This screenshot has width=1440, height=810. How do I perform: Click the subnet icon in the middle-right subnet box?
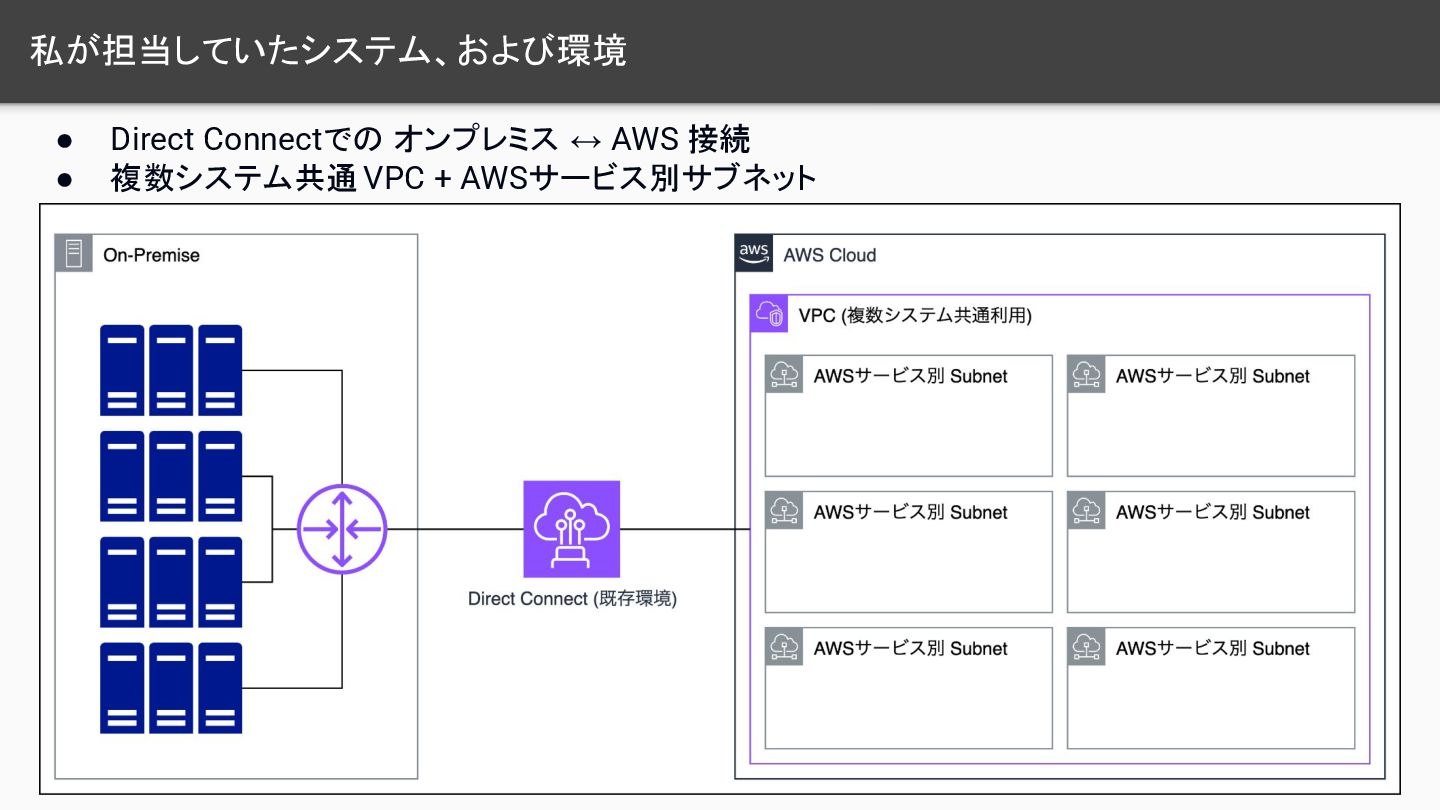pyautogui.click(x=1087, y=511)
